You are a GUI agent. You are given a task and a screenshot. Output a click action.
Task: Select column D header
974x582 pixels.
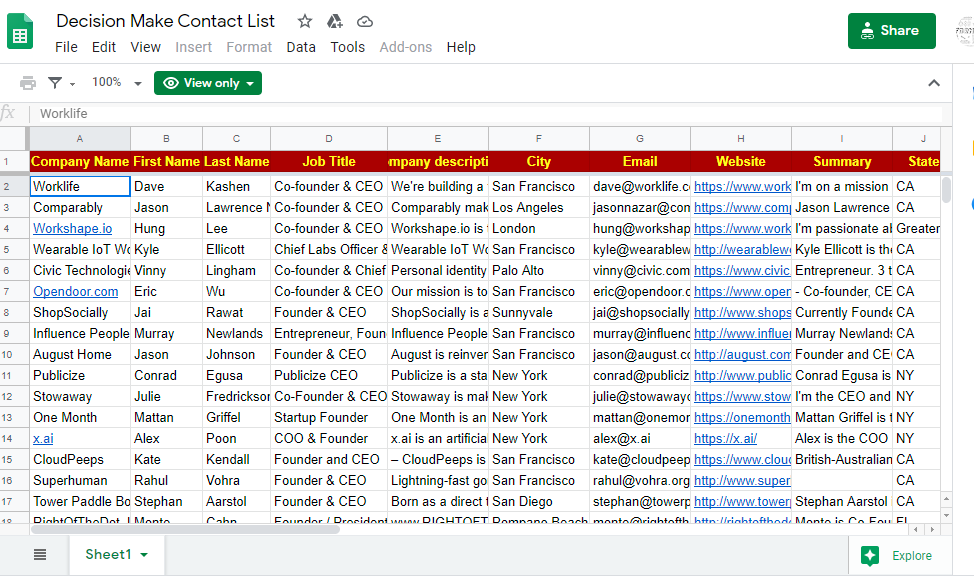(329, 138)
